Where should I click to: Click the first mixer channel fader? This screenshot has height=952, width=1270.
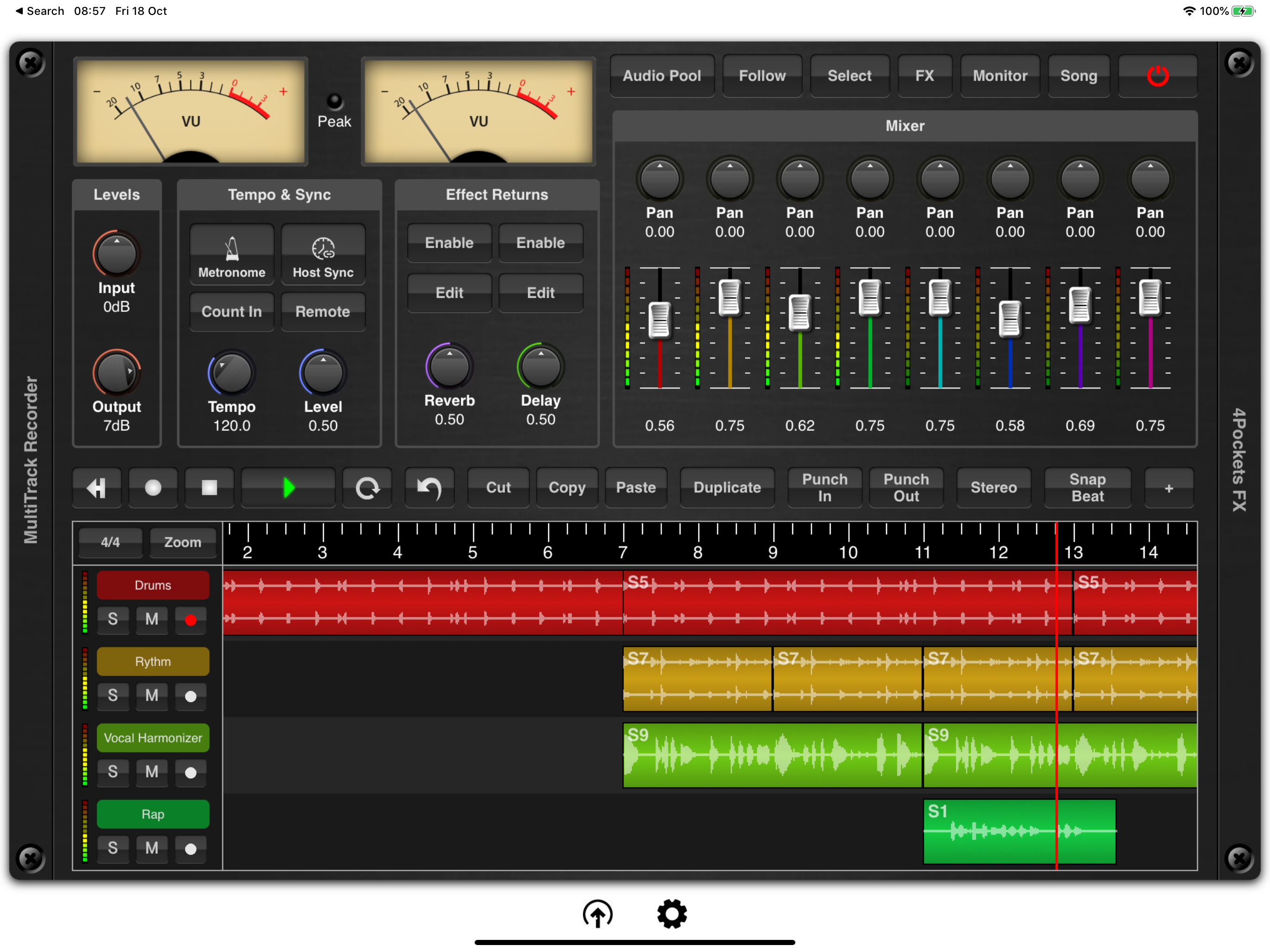(659, 319)
